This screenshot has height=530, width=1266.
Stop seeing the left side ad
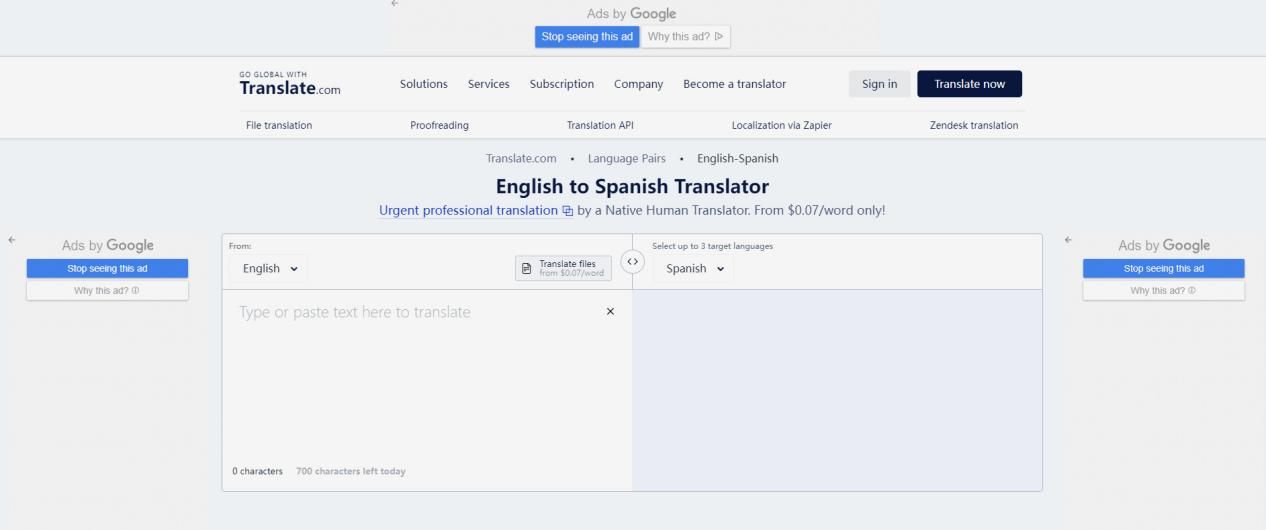pos(107,268)
